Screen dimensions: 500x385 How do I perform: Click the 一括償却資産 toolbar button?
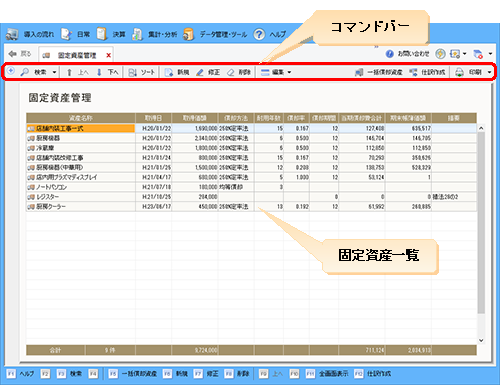pos(379,72)
